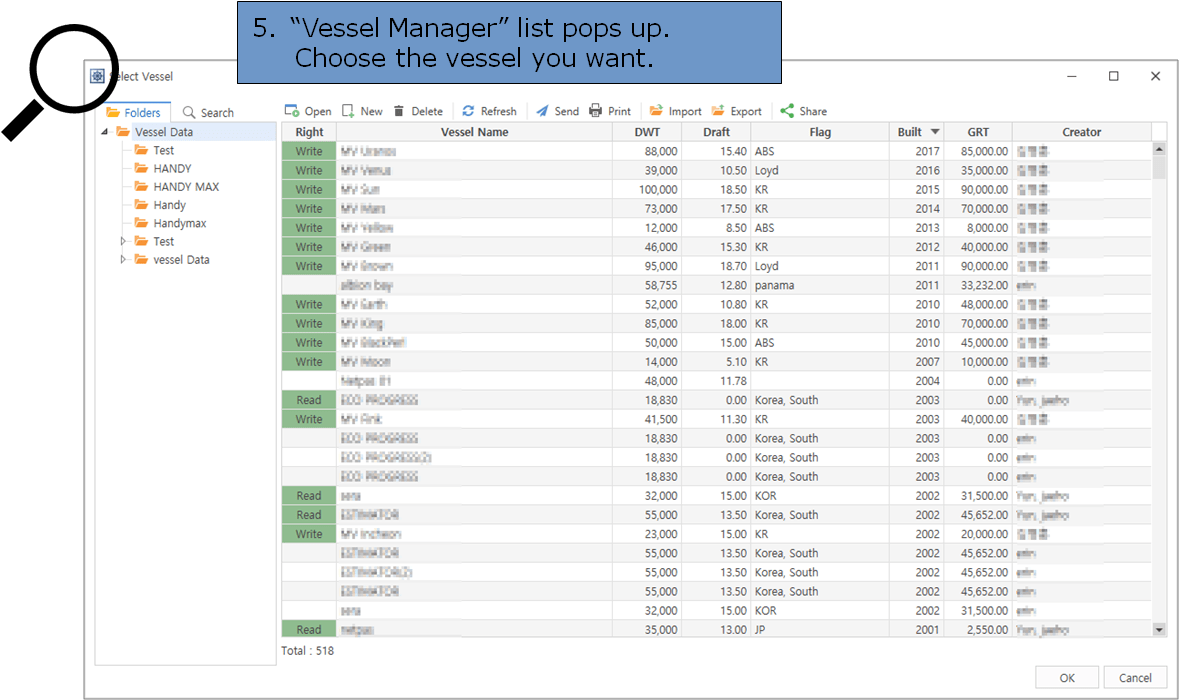Screen dimensions: 1179x700
Task: Select the Write entry for MV Incheon
Action: click(x=308, y=533)
